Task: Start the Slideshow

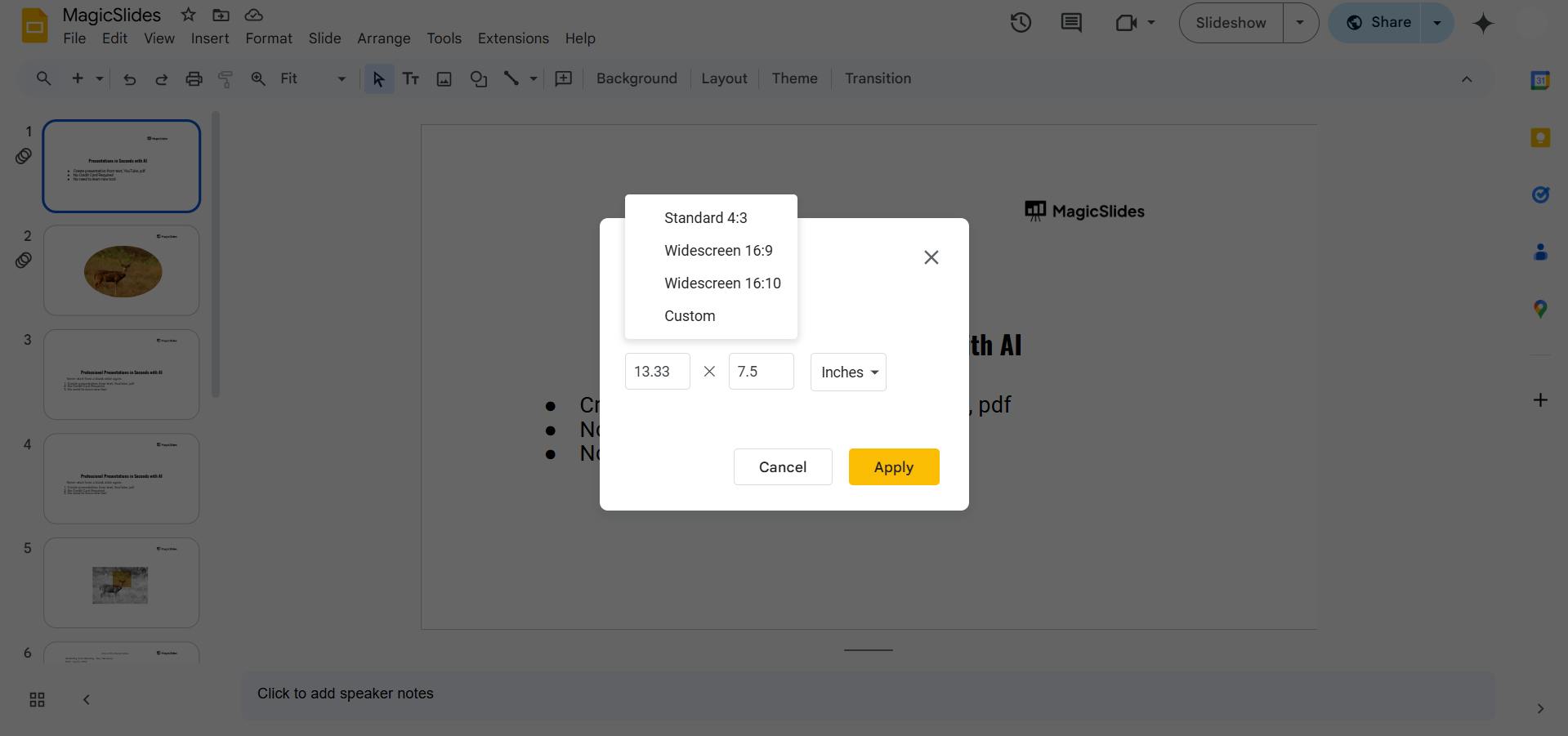Action: click(x=1231, y=23)
